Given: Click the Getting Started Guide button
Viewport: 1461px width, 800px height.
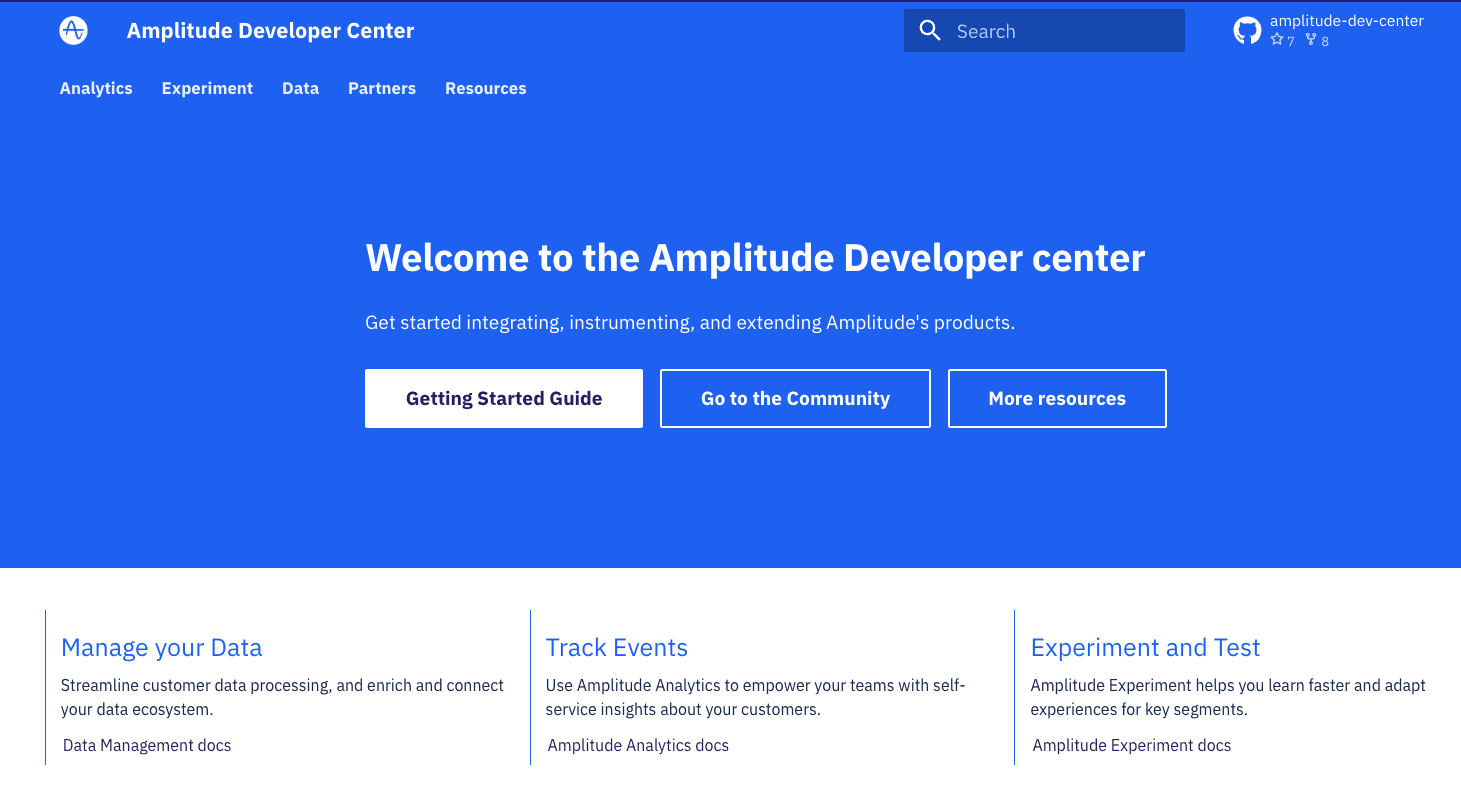Looking at the screenshot, I should [503, 398].
